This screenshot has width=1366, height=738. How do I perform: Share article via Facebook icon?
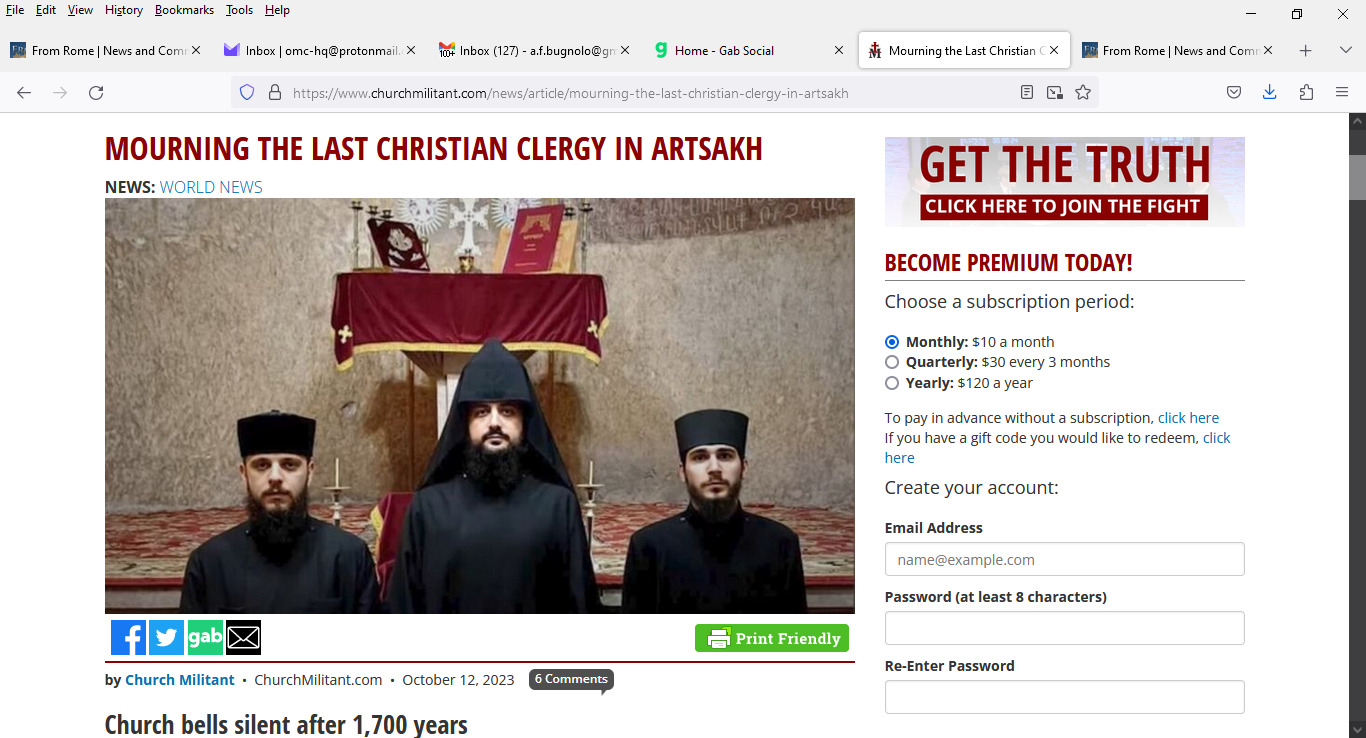(128, 638)
